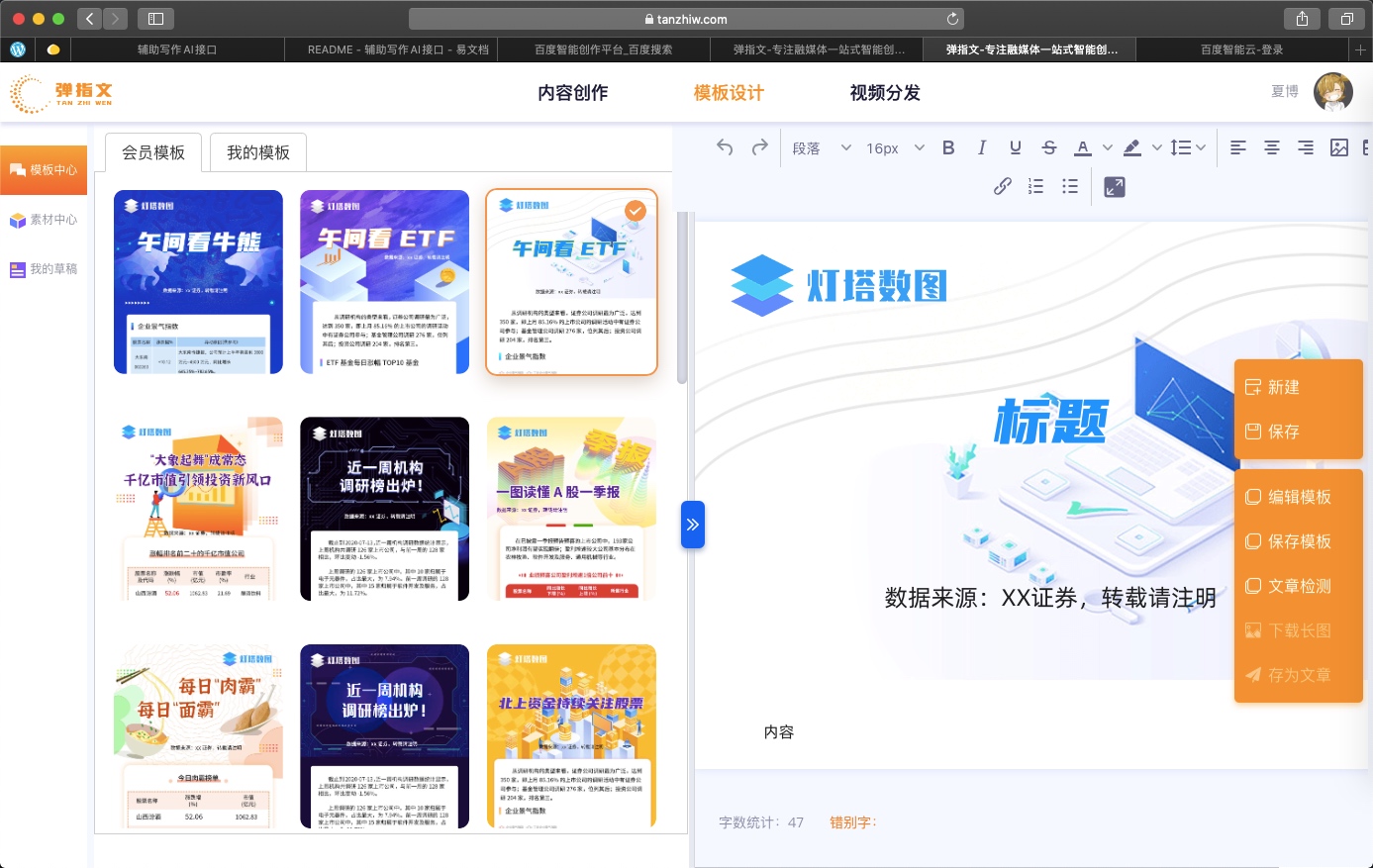Undo the last edit in the editor

click(x=725, y=147)
